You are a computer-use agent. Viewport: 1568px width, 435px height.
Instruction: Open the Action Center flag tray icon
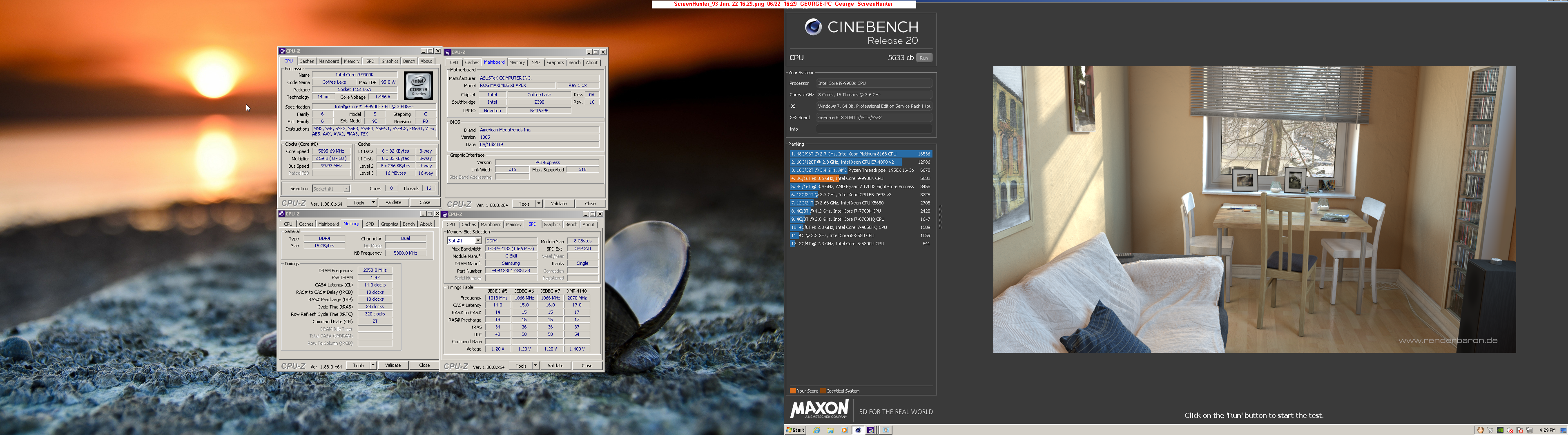click(x=1520, y=430)
